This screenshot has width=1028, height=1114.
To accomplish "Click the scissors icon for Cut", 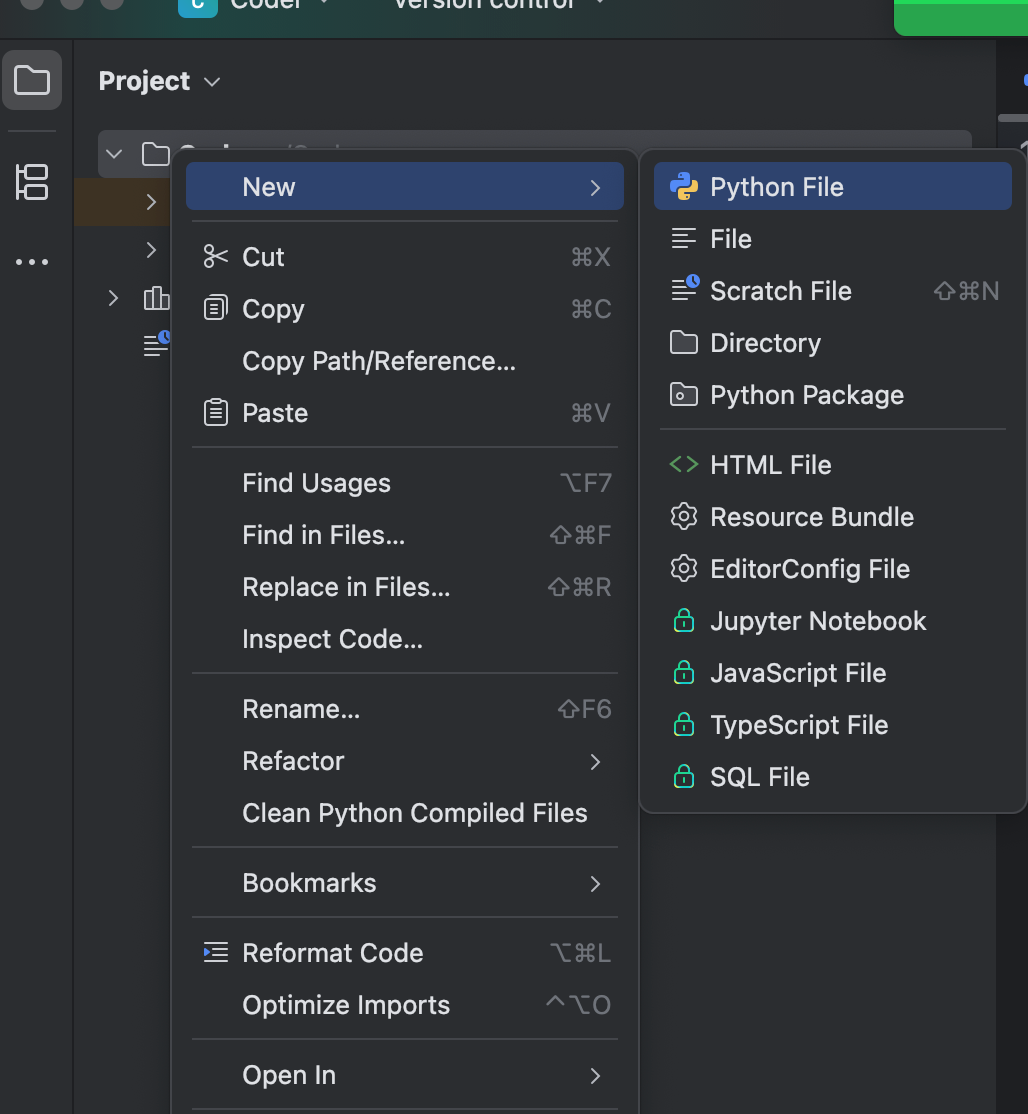I will [x=215, y=256].
